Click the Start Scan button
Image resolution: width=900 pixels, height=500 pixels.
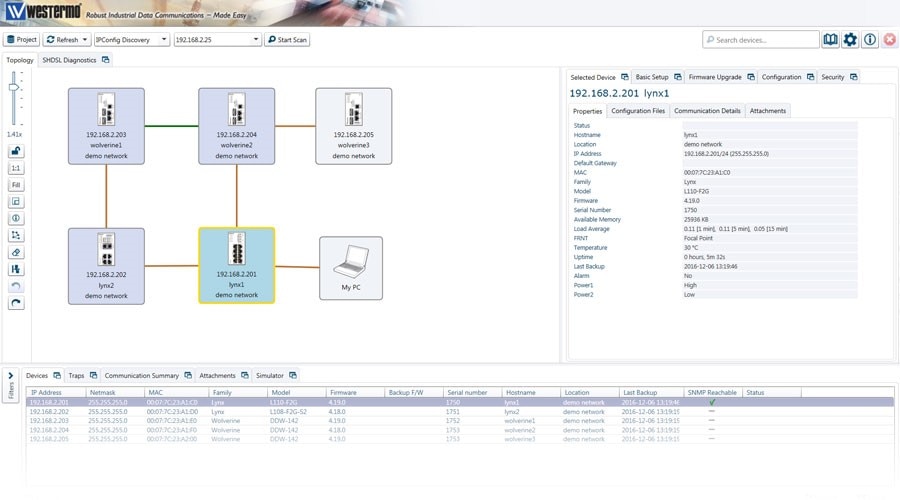coord(287,40)
